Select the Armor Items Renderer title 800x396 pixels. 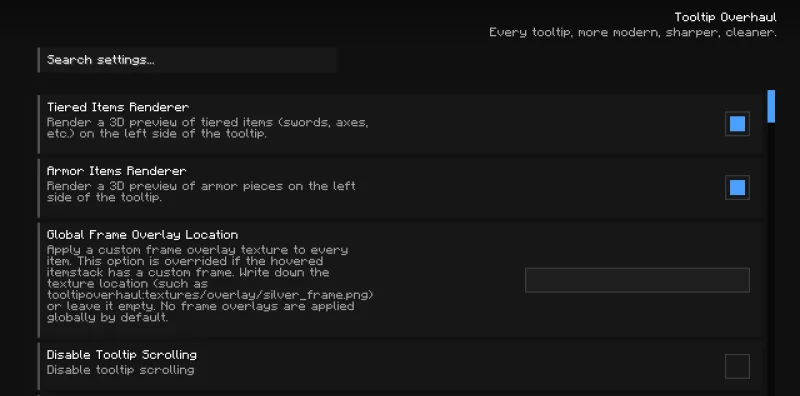coord(116,171)
